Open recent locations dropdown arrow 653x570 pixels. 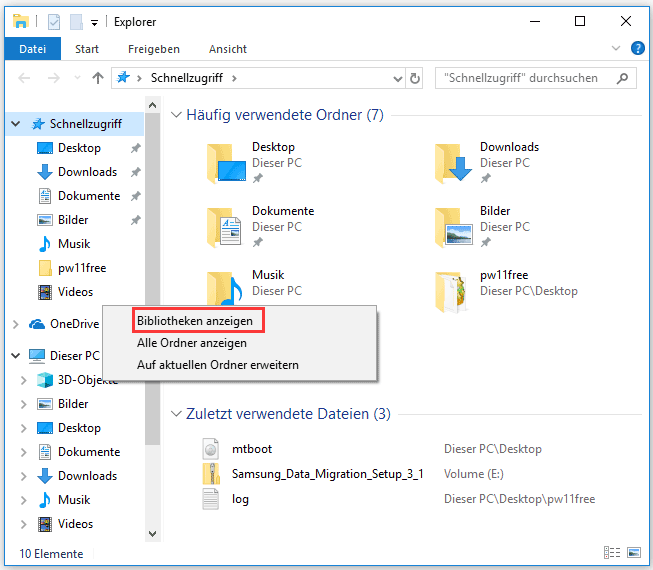[77, 78]
